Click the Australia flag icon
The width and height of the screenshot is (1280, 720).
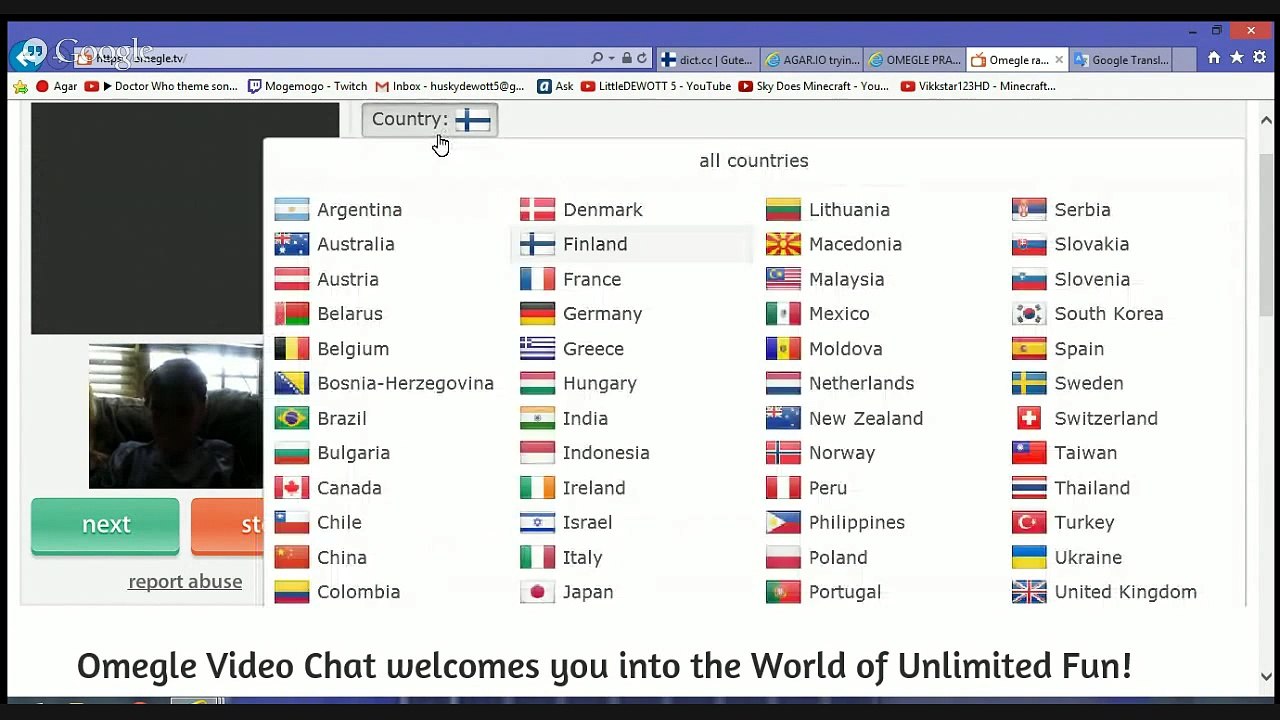(x=292, y=244)
